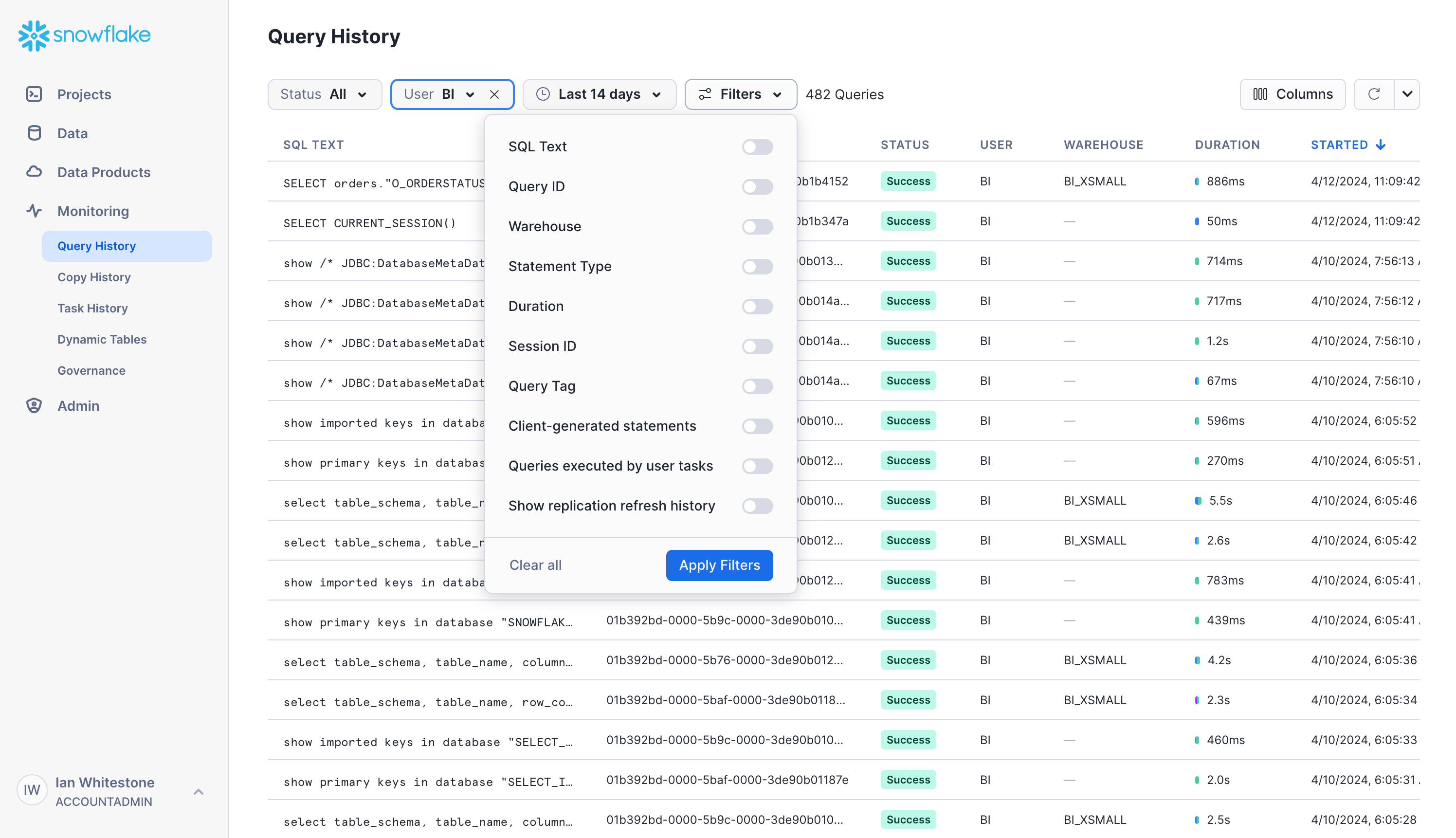The width and height of the screenshot is (1456, 838).
Task: Click Clear all in the filters panel
Action: click(535, 565)
